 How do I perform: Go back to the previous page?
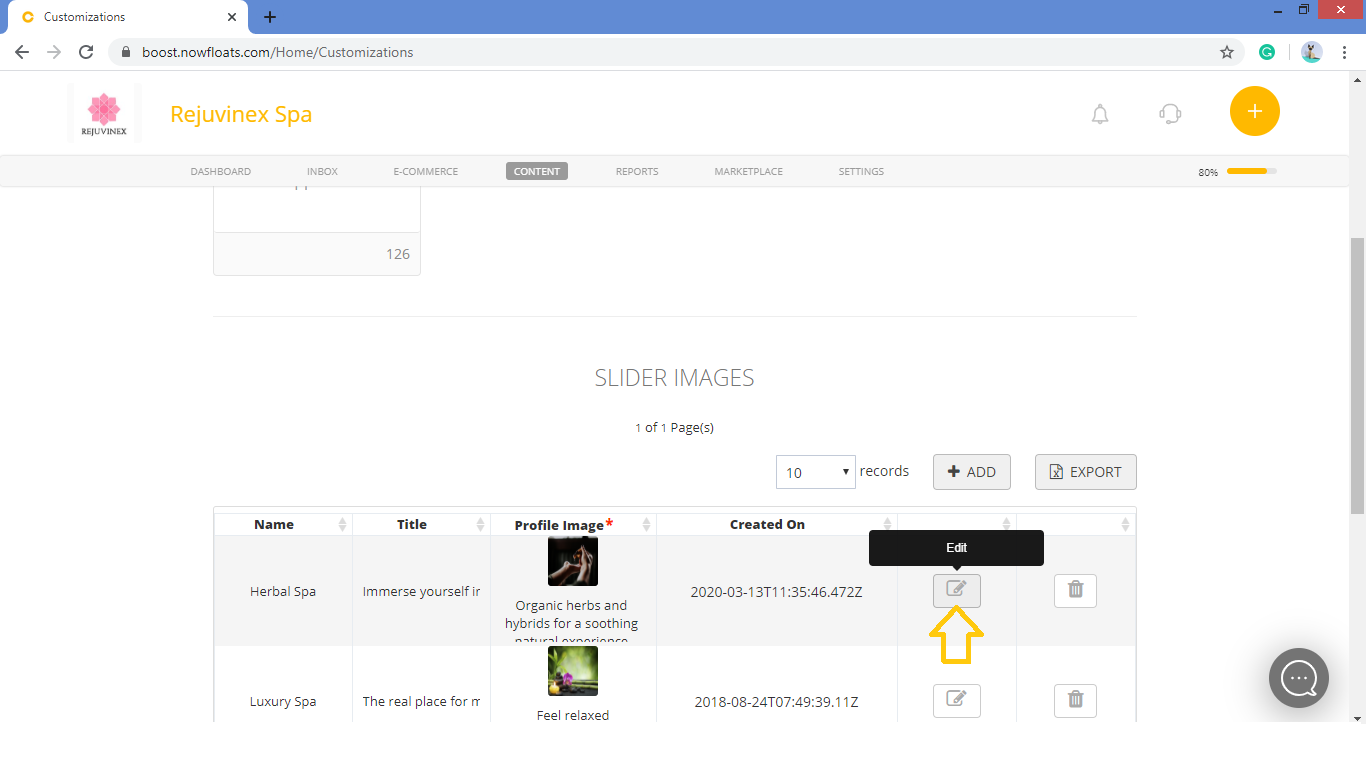[x=22, y=52]
